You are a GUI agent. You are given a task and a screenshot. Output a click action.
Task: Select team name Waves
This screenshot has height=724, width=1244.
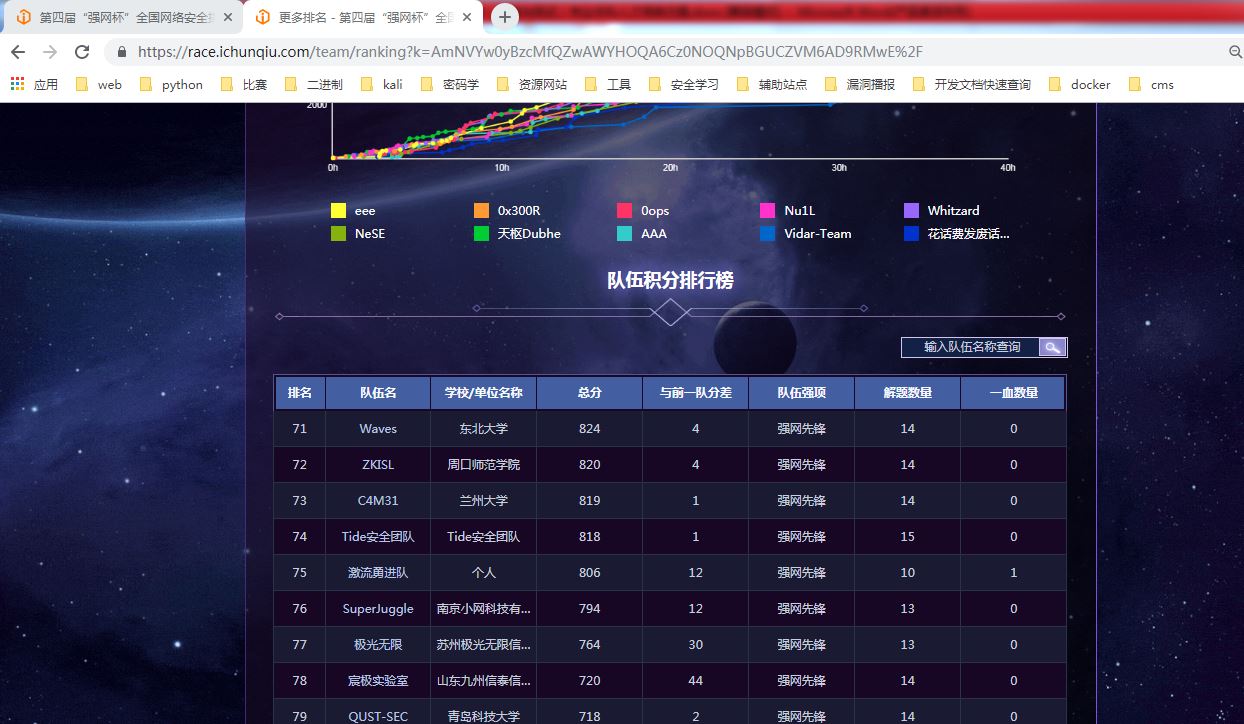[x=378, y=429]
